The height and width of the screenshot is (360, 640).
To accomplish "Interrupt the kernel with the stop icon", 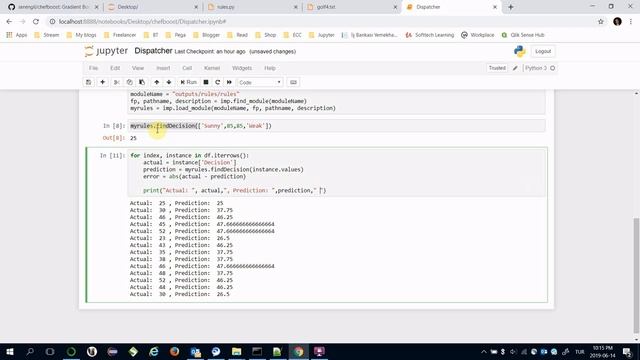I will point(206,82).
